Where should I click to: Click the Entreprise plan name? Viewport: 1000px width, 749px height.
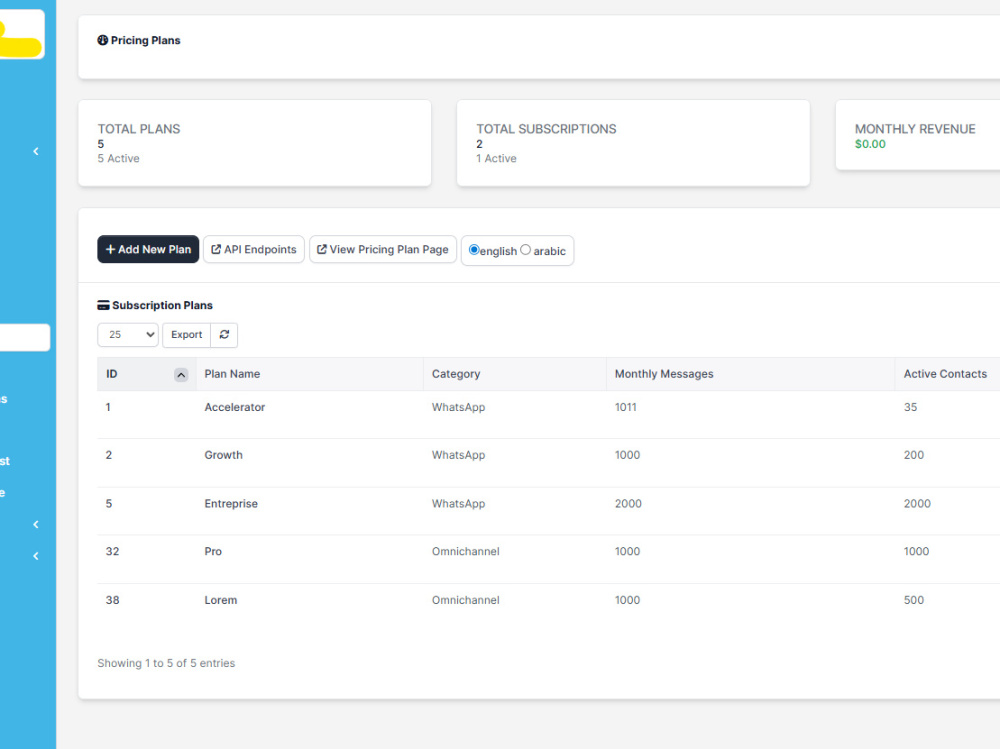[x=231, y=503]
